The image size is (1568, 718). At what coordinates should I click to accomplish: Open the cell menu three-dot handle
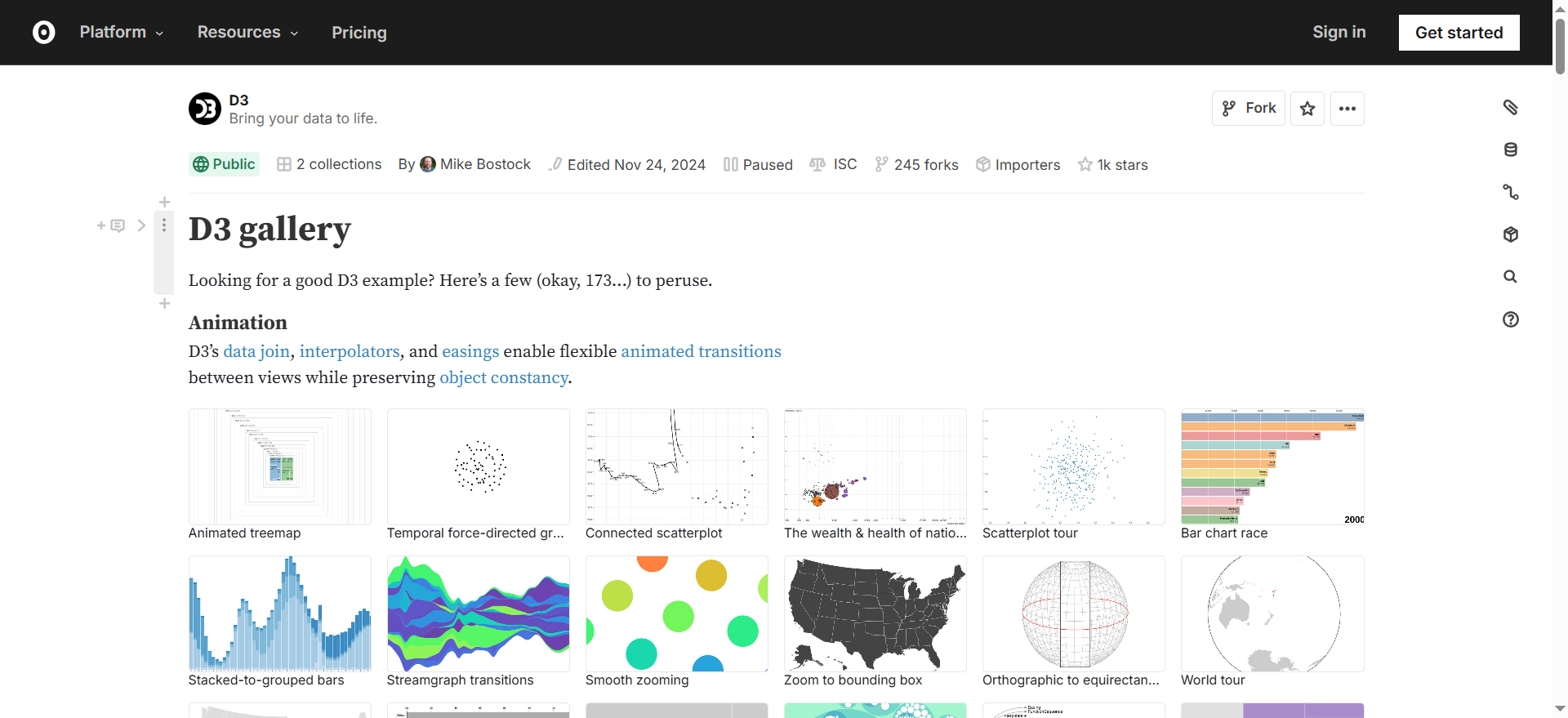164,225
